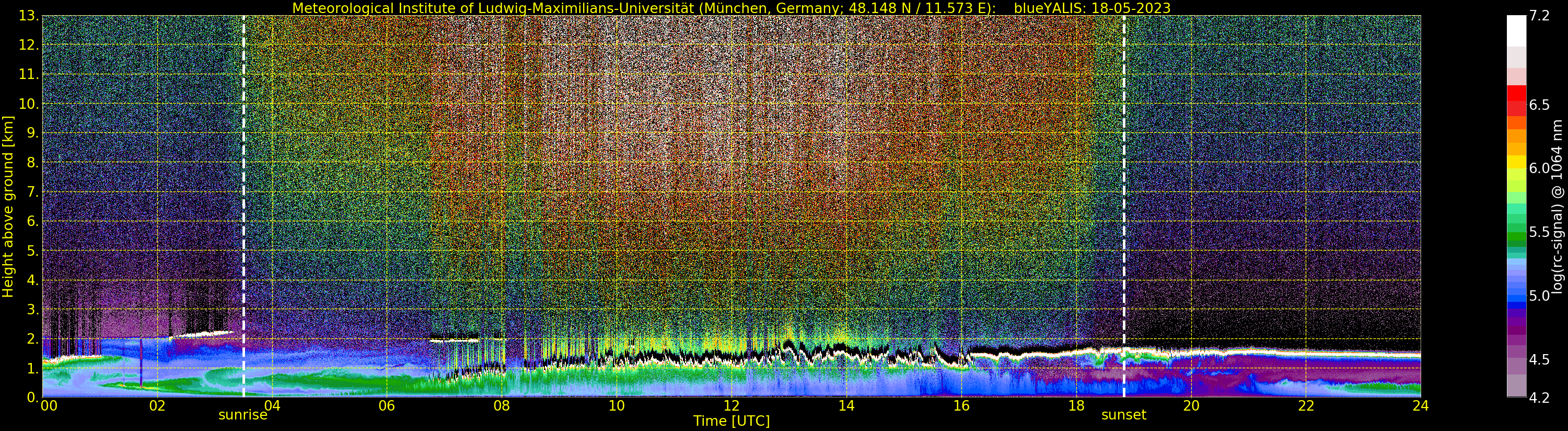Screen dimensions: 1568x431
Task: Click the height-axis tick label '9.'
Action: coord(33,133)
